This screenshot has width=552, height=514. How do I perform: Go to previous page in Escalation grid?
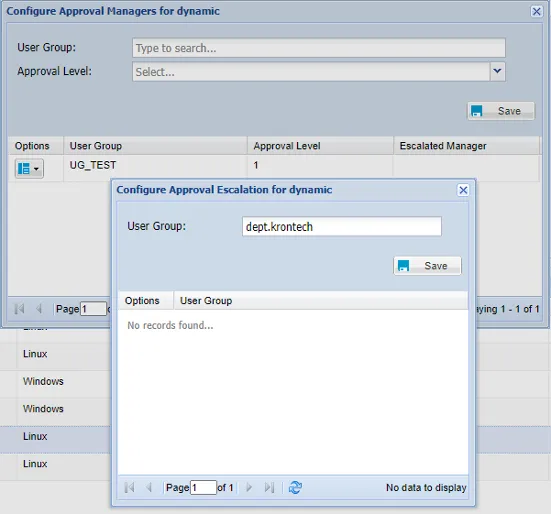pyautogui.click(x=149, y=488)
